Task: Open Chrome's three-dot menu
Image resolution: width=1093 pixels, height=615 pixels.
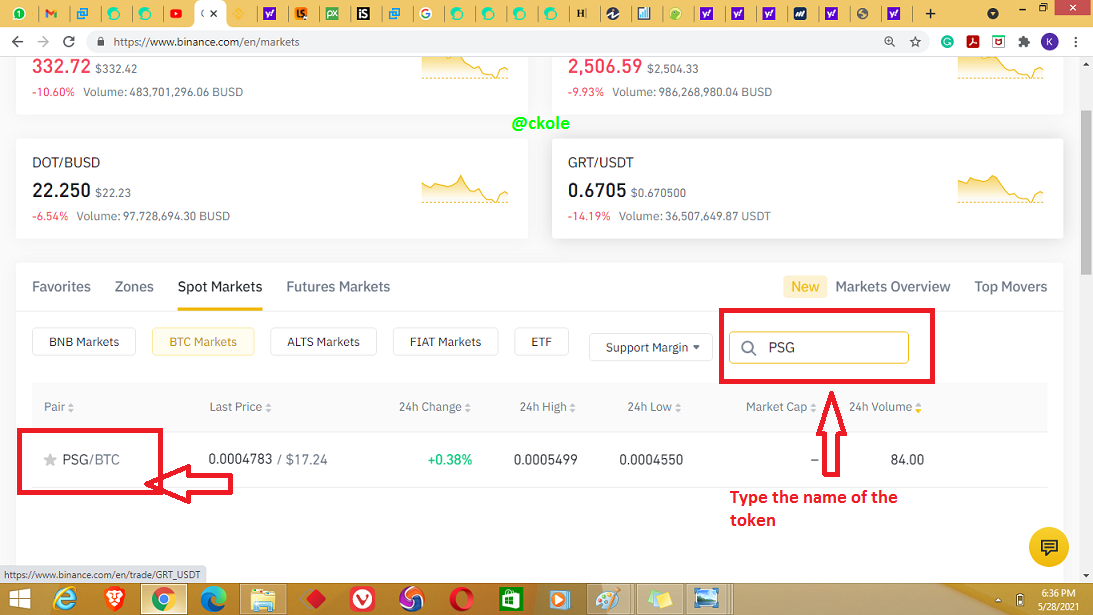Action: pyautogui.click(x=1076, y=42)
